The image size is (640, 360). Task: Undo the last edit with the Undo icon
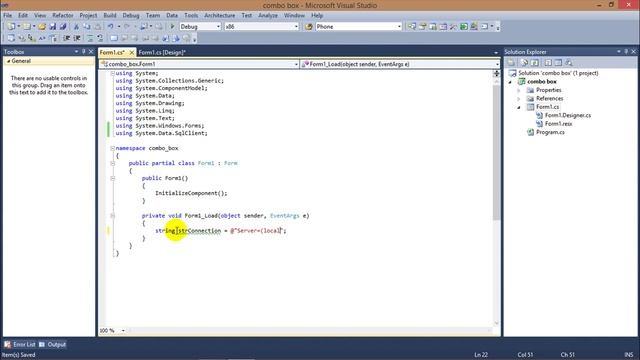pos(111,27)
